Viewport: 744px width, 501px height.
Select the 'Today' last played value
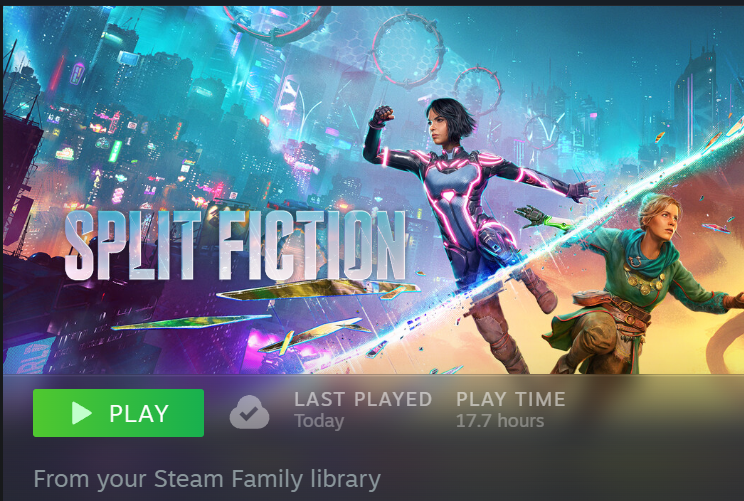319,421
